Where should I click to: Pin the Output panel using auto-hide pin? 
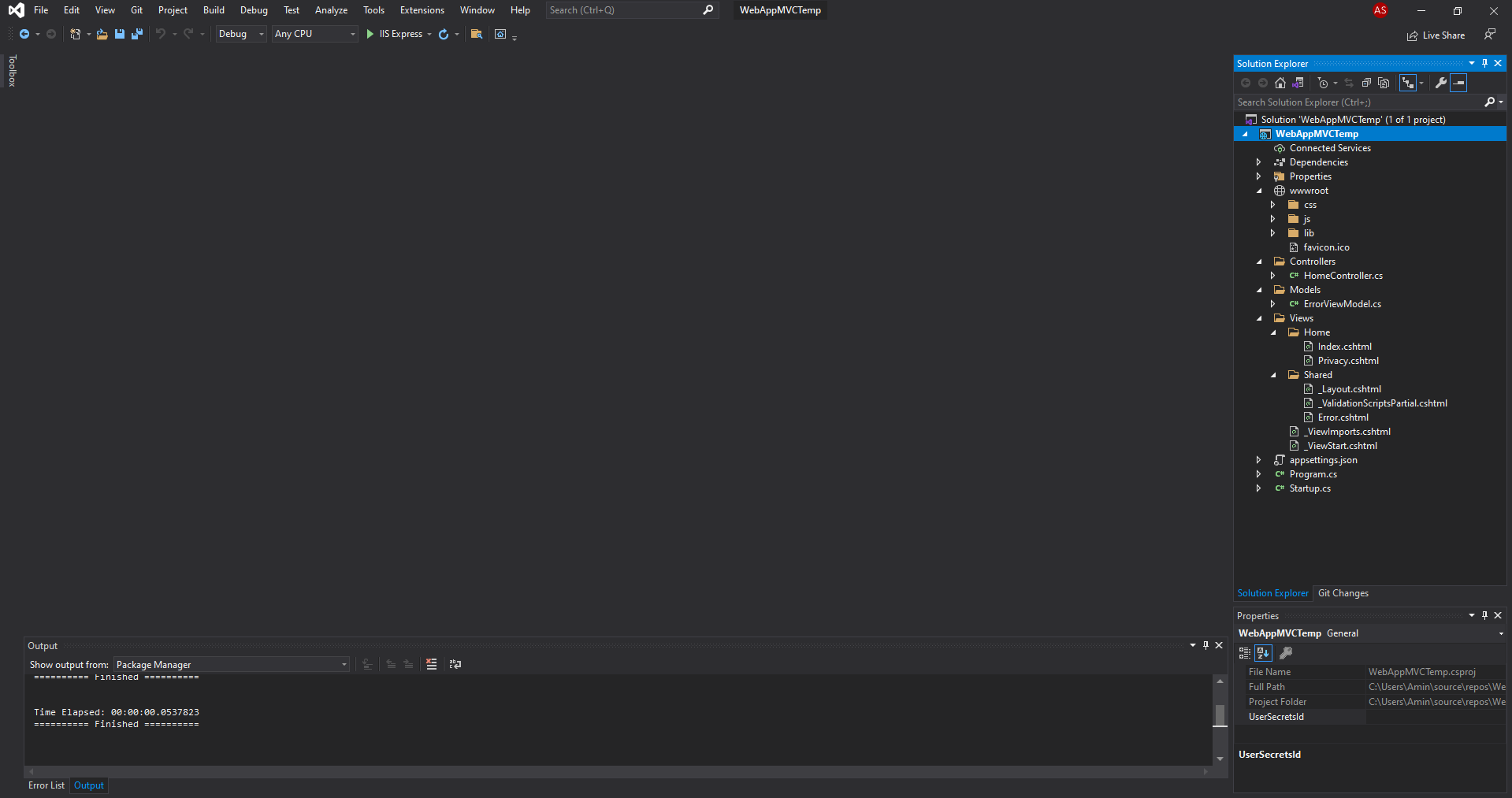tap(1206, 645)
